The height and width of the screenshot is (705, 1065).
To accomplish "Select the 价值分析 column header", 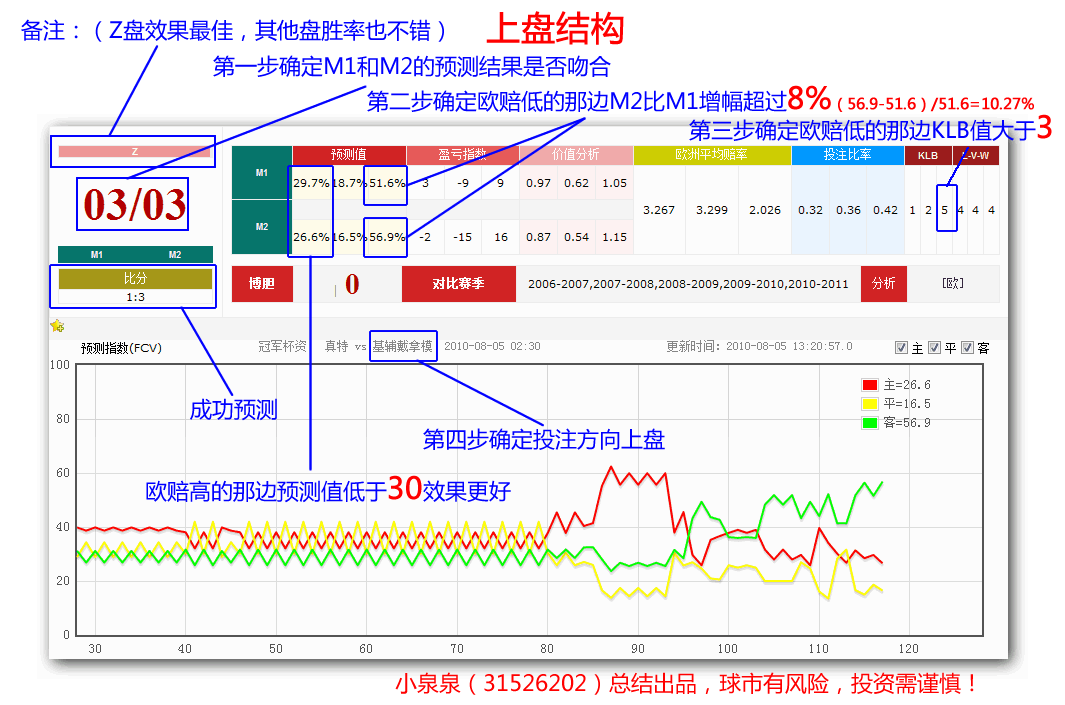I will [576, 155].
